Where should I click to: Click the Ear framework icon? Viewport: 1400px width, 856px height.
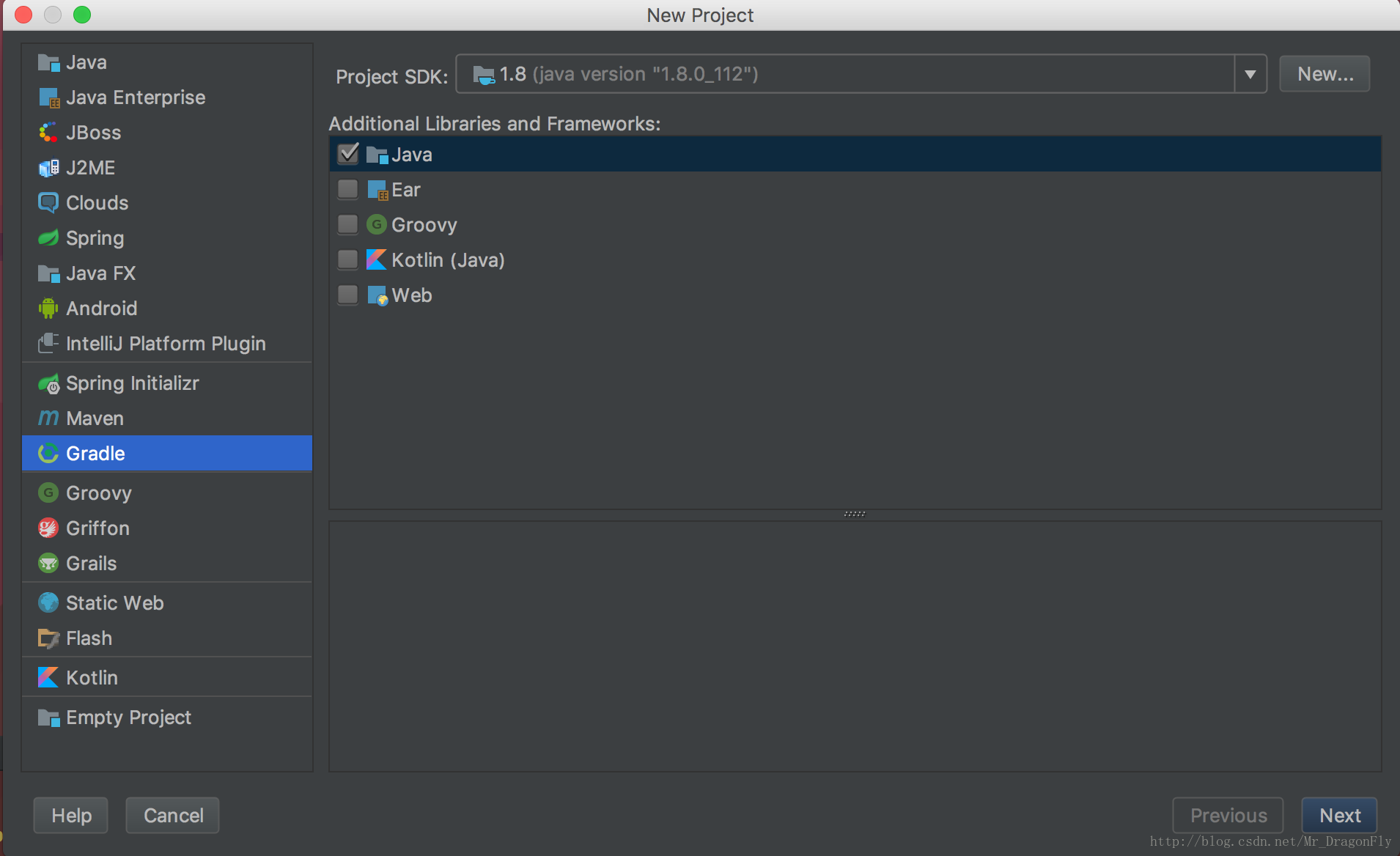[377, 191]
